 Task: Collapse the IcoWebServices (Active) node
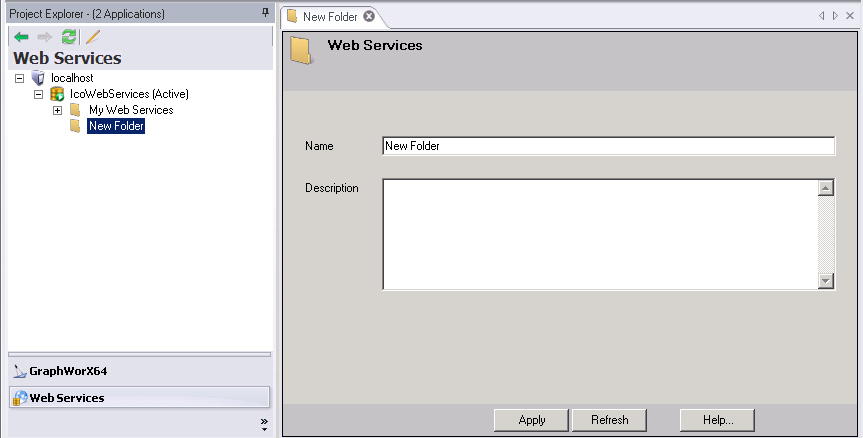[x=39, y=94]
